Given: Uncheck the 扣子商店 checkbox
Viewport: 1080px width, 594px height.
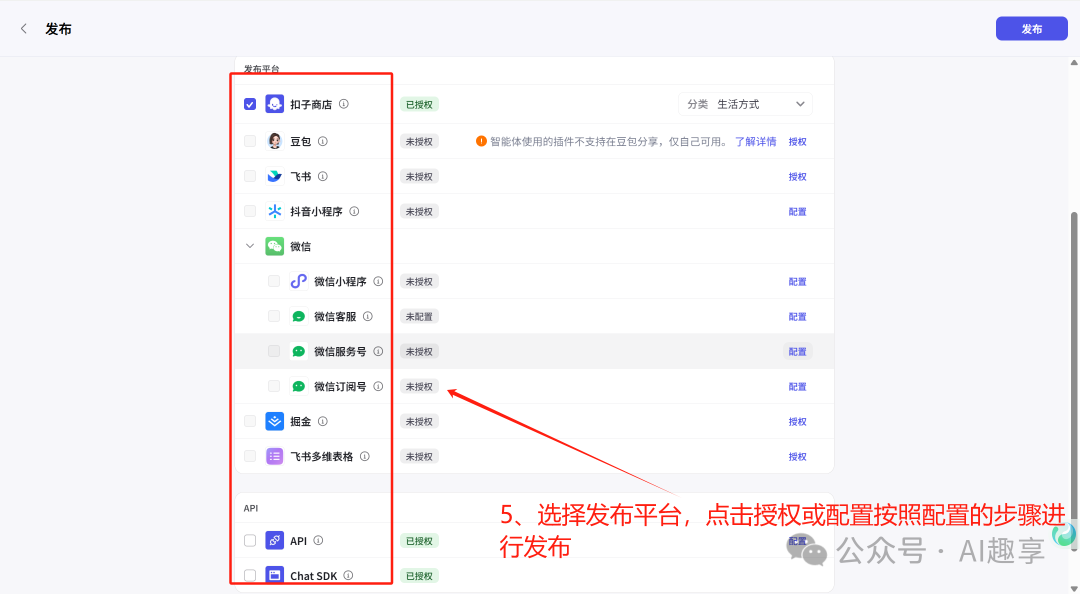Looking at the screenshot, I should 250,104.
